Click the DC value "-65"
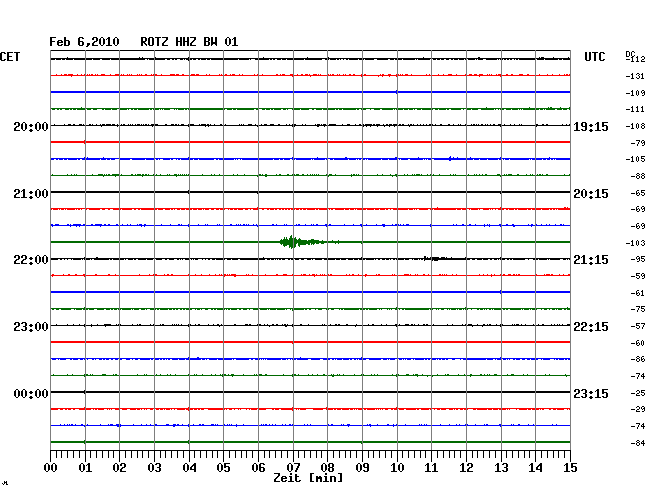This screenshot has height=494, width=650. click(x=638, y=193)
